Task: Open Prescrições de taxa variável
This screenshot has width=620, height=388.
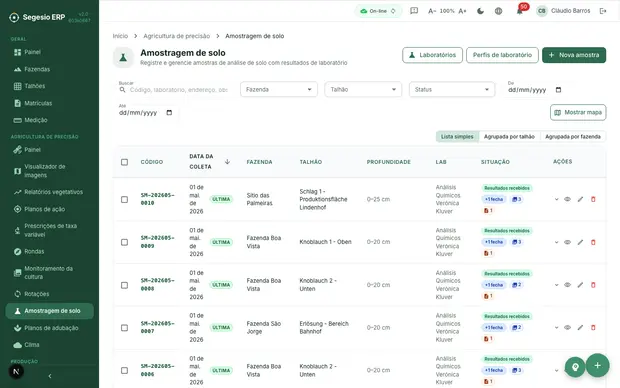Action: 49,230
